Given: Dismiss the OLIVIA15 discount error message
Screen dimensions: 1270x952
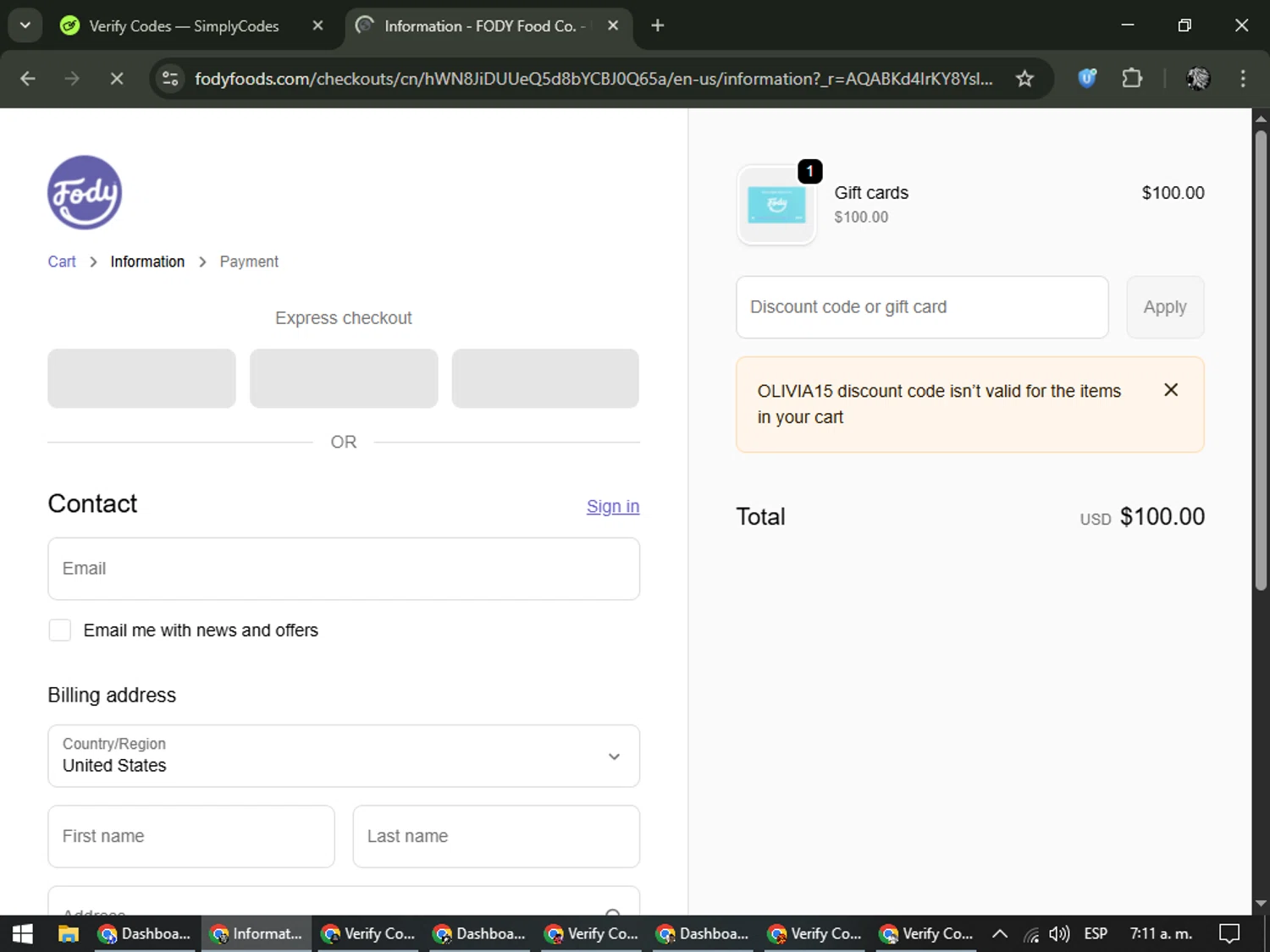Looking at the screenshot, I should 1171,390.
